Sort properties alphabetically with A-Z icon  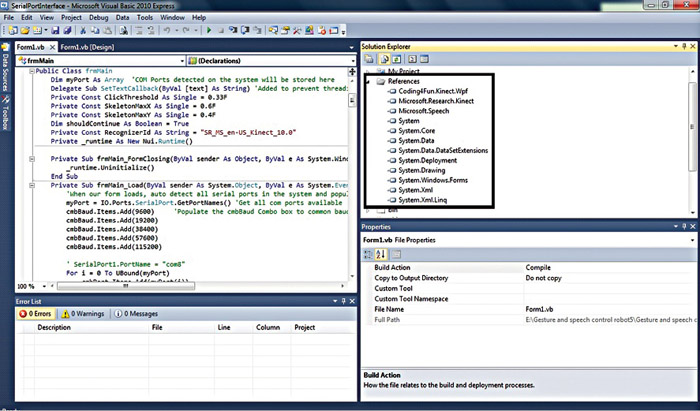(x=380, y=254)
